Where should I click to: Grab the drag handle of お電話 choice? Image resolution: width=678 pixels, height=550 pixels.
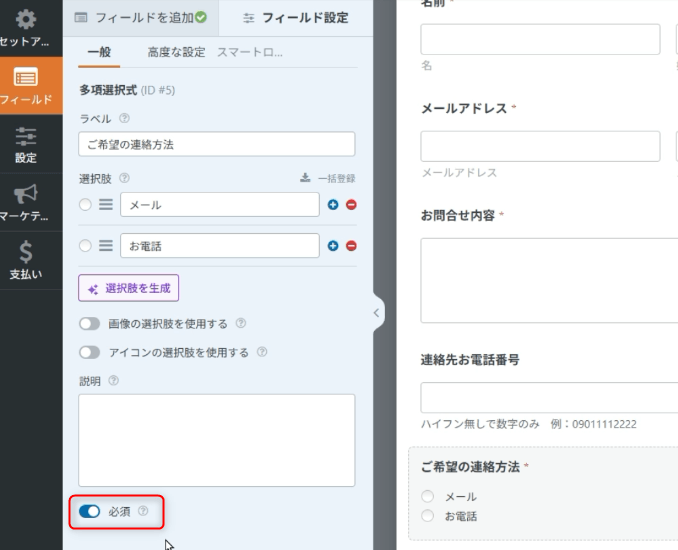click(106, 246)
